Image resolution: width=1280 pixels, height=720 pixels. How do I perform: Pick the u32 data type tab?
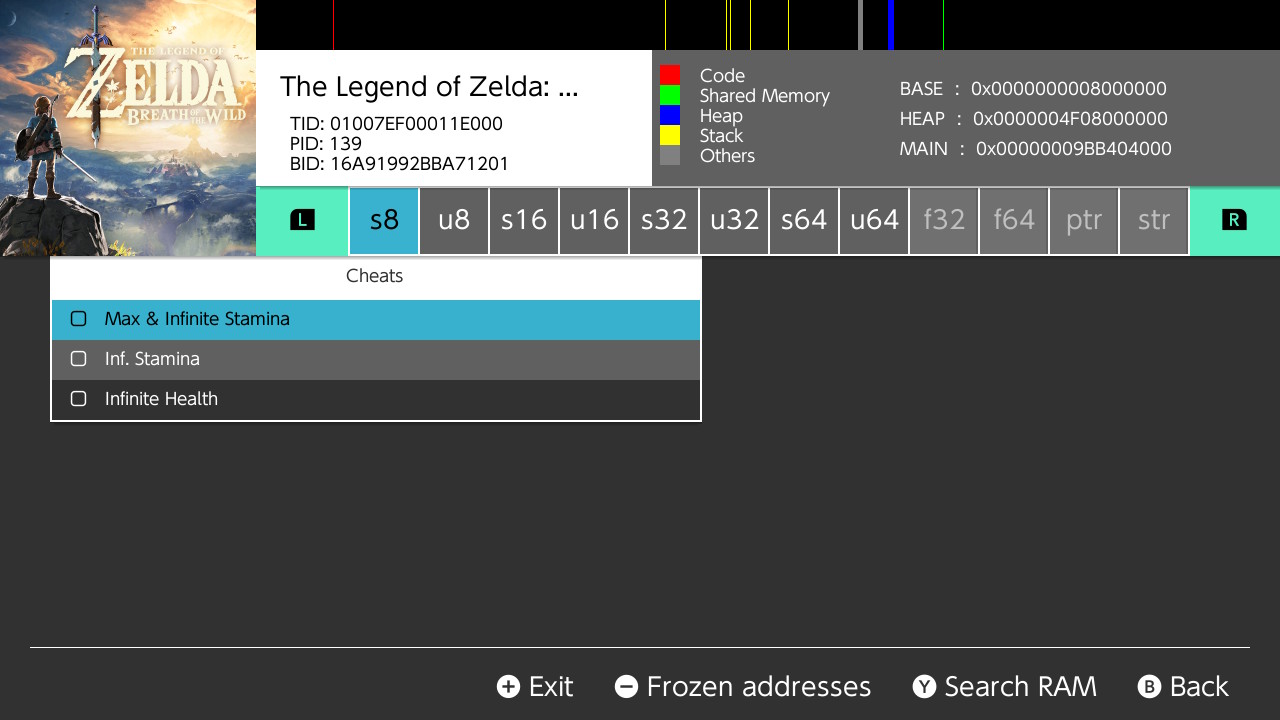(734, 221)
